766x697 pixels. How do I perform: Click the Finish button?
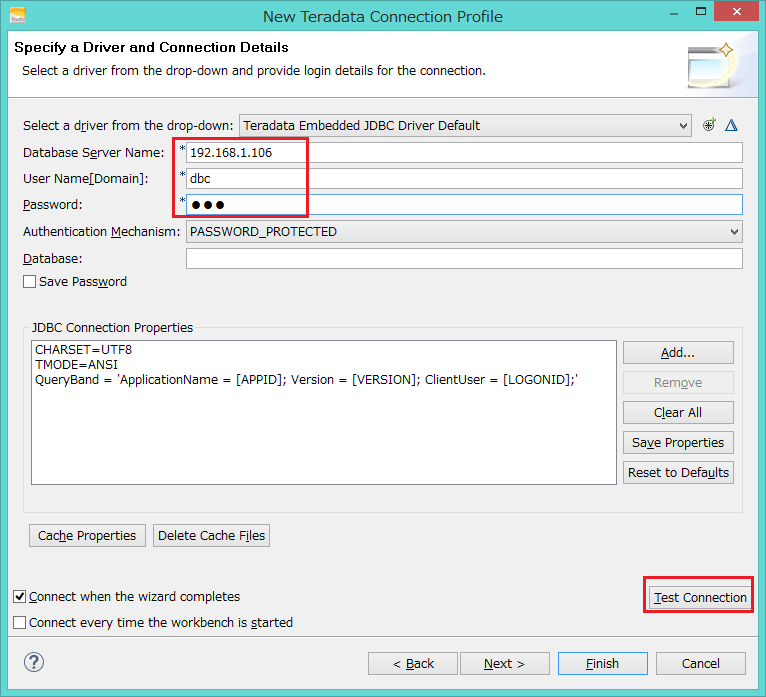click(603, 663)
